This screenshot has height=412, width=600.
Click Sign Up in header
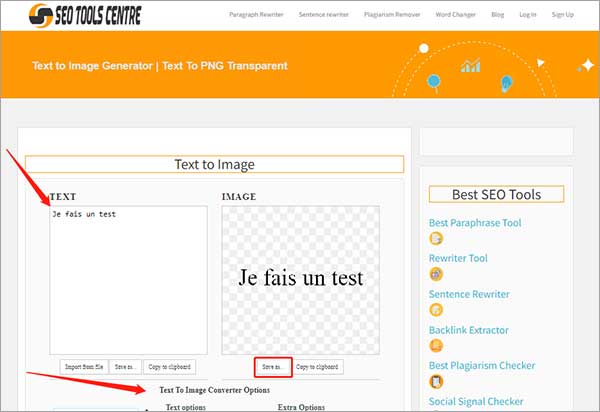(562, 15)
